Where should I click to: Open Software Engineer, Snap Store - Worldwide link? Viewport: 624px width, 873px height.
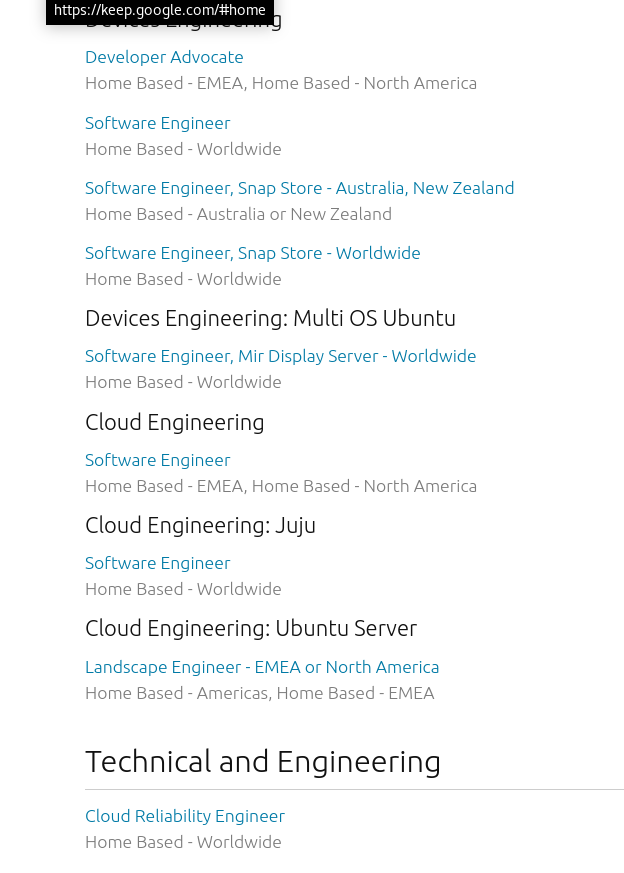tap(253, 253)
